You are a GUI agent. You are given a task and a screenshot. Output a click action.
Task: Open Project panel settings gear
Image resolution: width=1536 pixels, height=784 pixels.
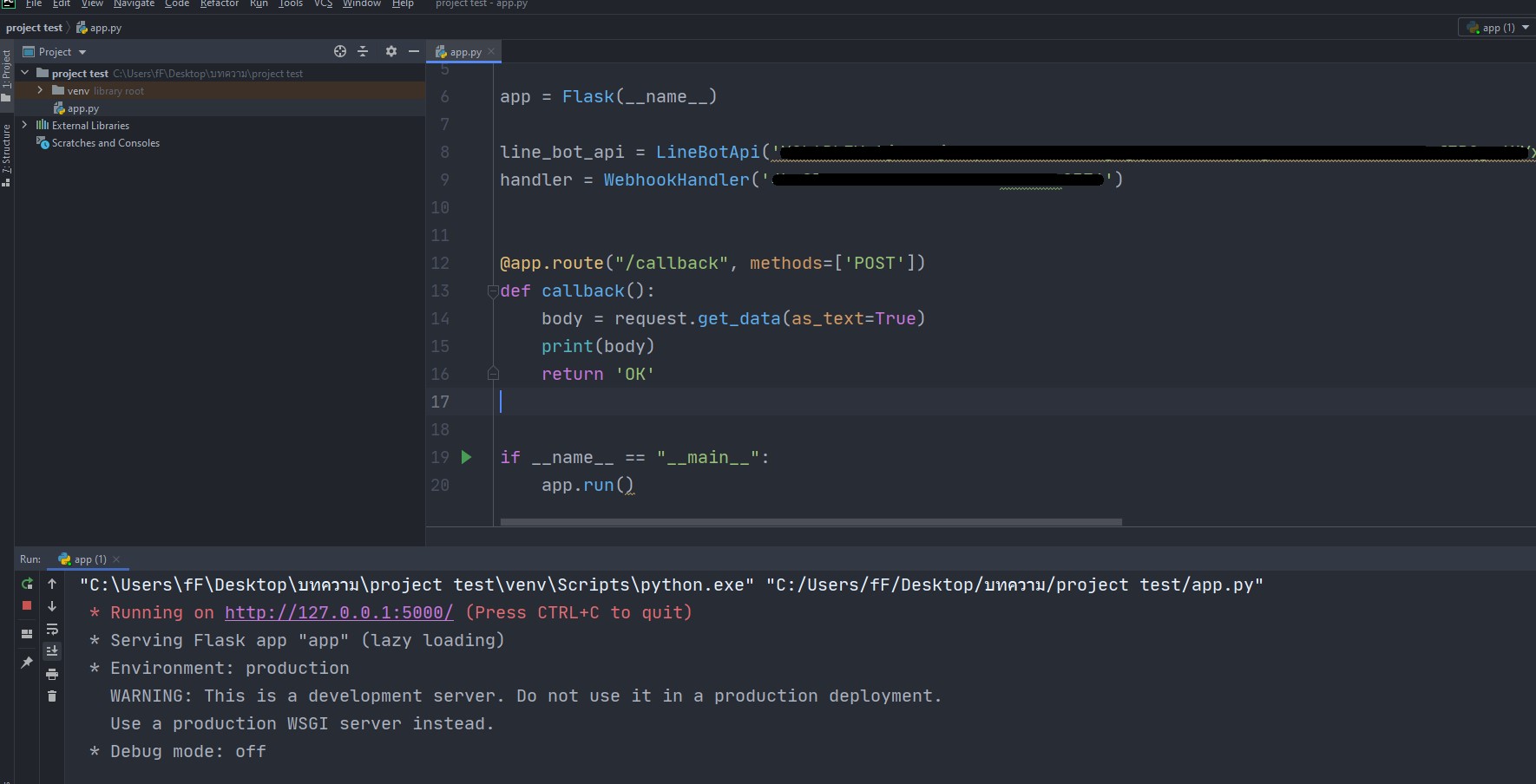click(391, 51)
